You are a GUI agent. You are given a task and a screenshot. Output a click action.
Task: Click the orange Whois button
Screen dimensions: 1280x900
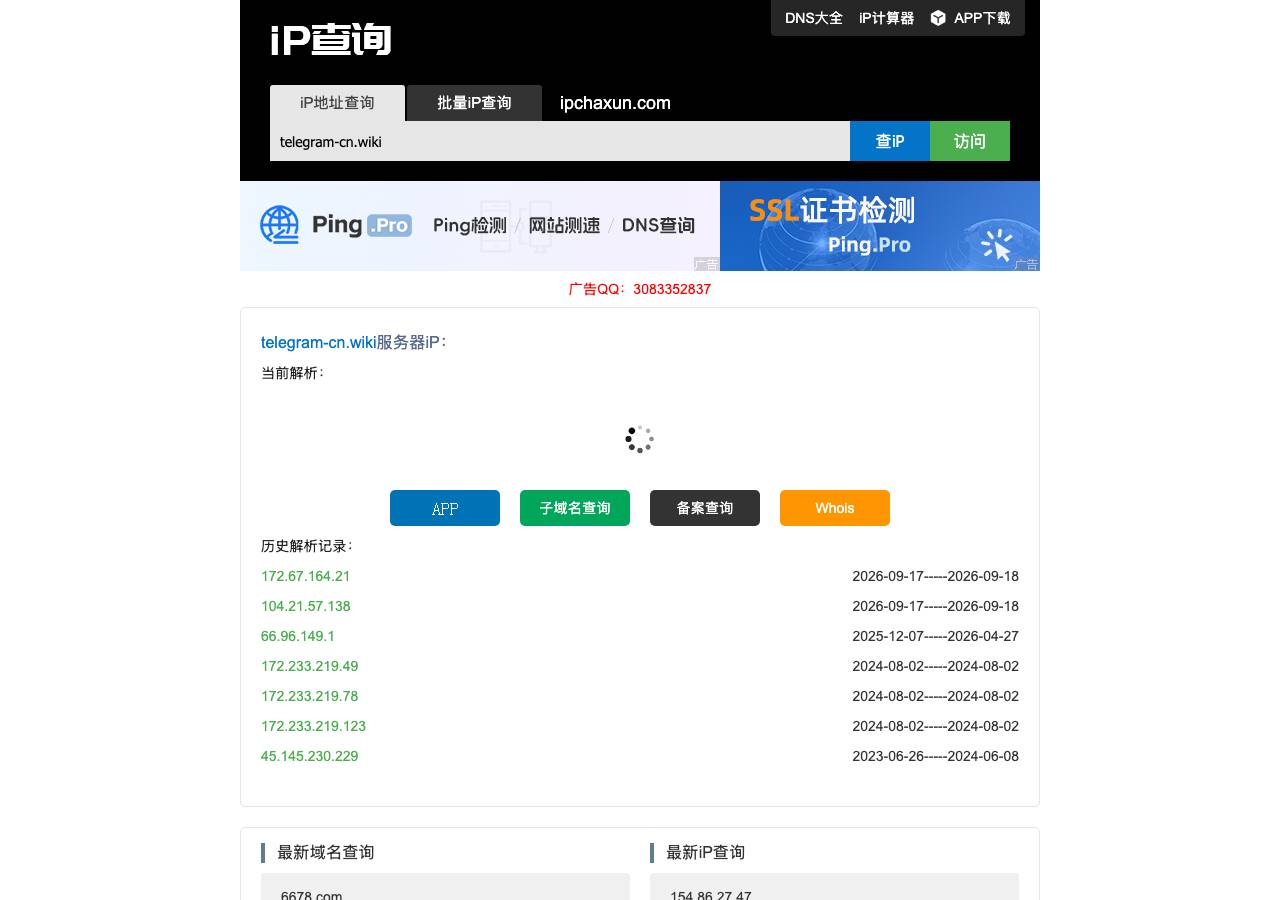835,508
